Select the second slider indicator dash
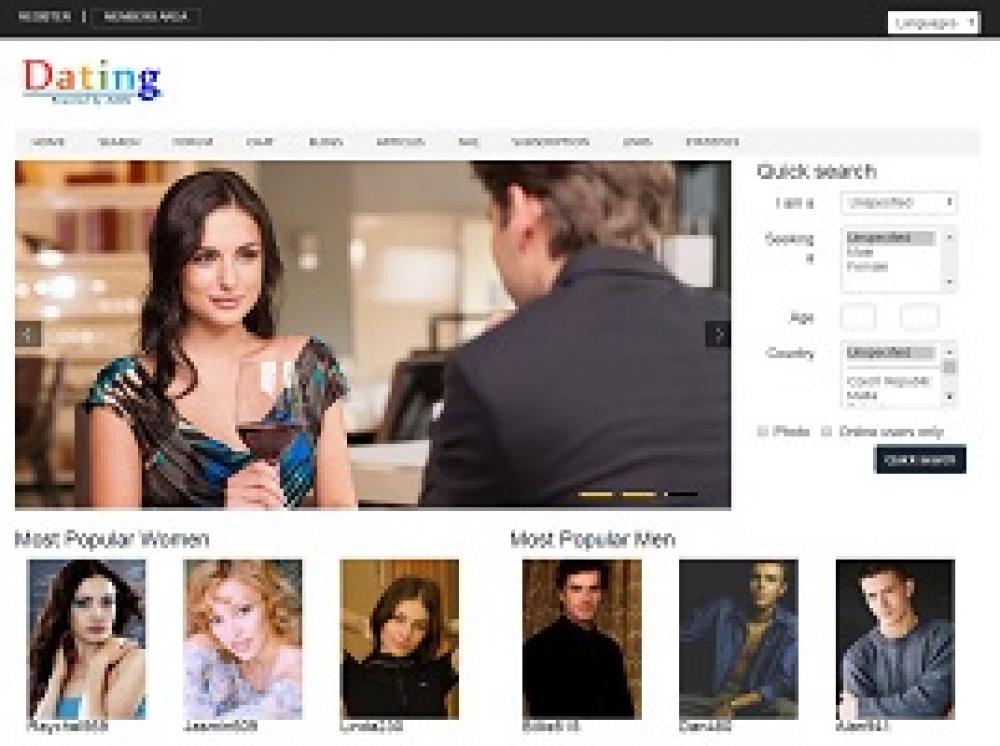Viewport: 1000px width, 746px height. pos(639,494)
